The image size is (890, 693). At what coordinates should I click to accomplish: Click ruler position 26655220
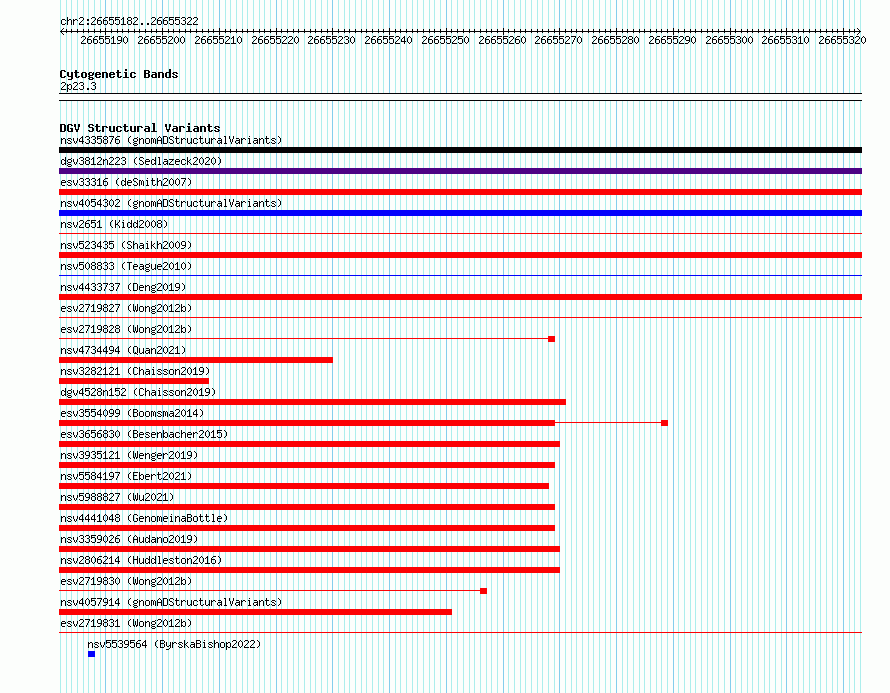click(275, 40)
